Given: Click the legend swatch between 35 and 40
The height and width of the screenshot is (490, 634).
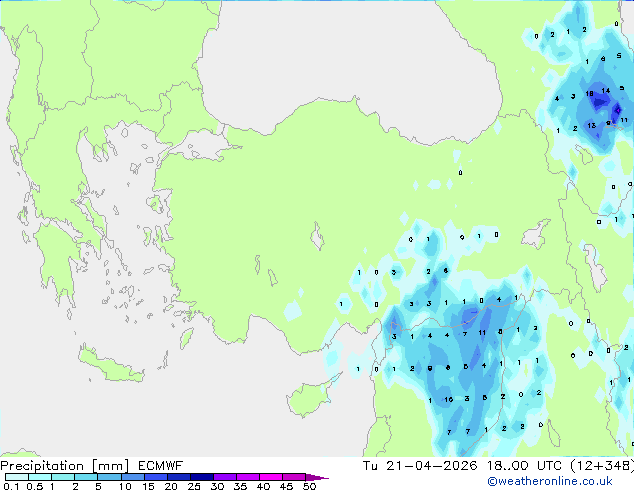Looking at the screenshot, I should tap(247, 477).
